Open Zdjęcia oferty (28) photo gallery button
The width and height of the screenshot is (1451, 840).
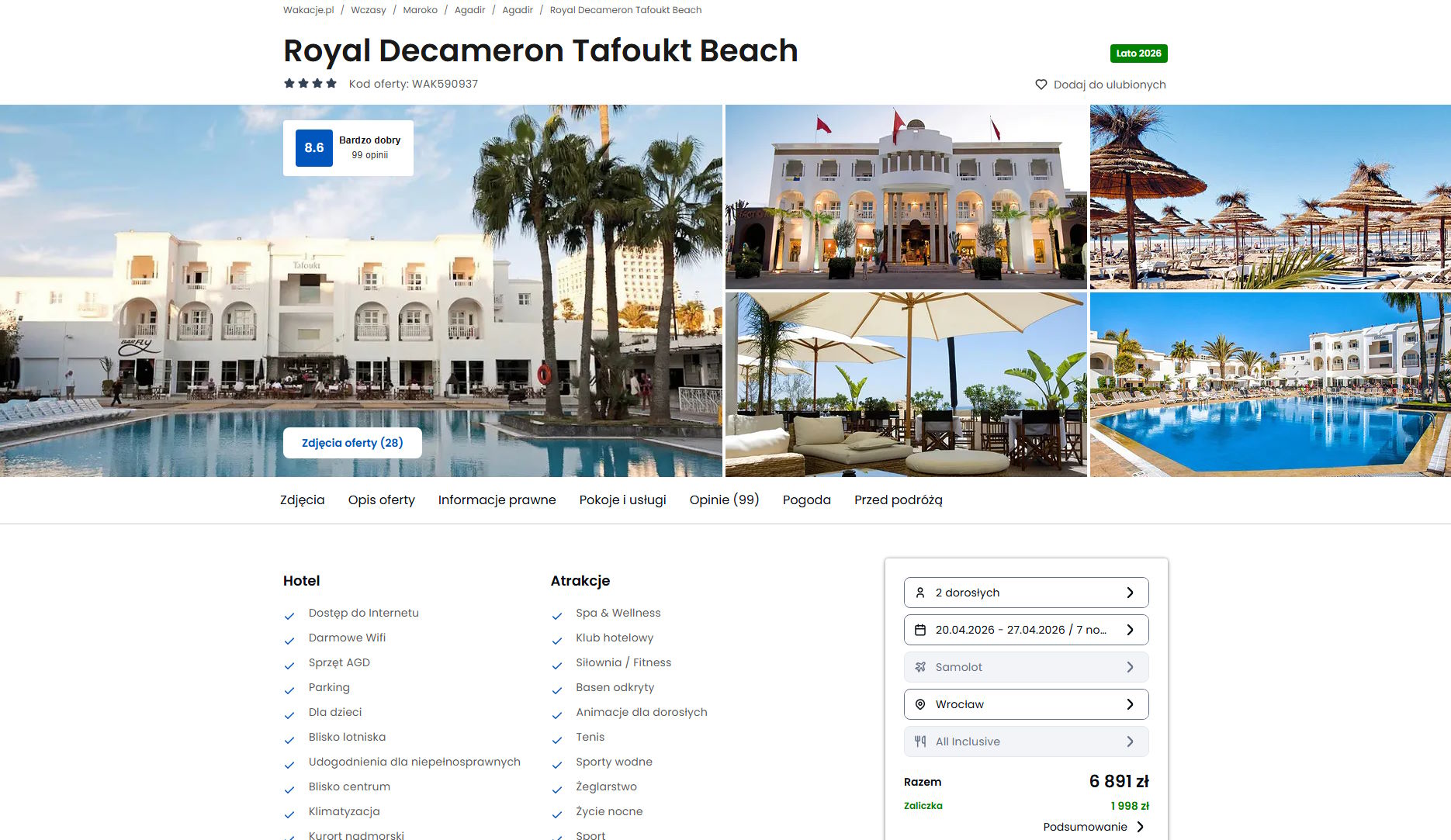tap(352, 443)
